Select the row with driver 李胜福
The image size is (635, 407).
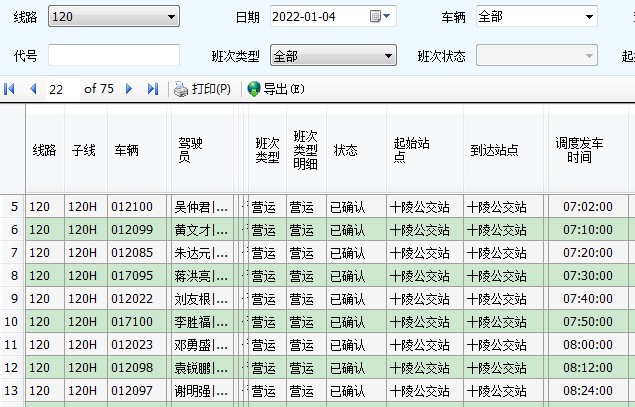(x=195, y=321)
